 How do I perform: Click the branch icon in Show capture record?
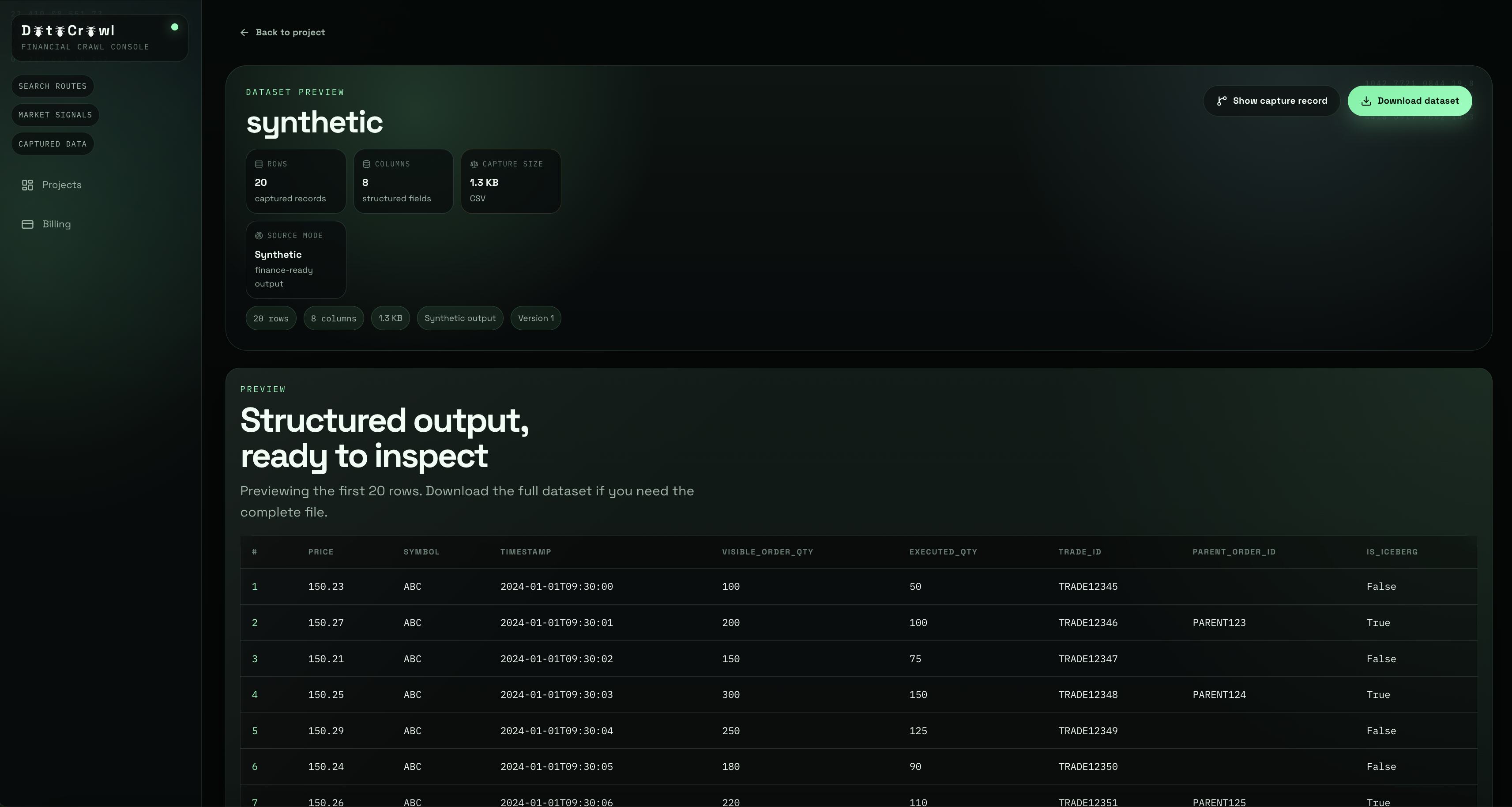pos(1222,101)
